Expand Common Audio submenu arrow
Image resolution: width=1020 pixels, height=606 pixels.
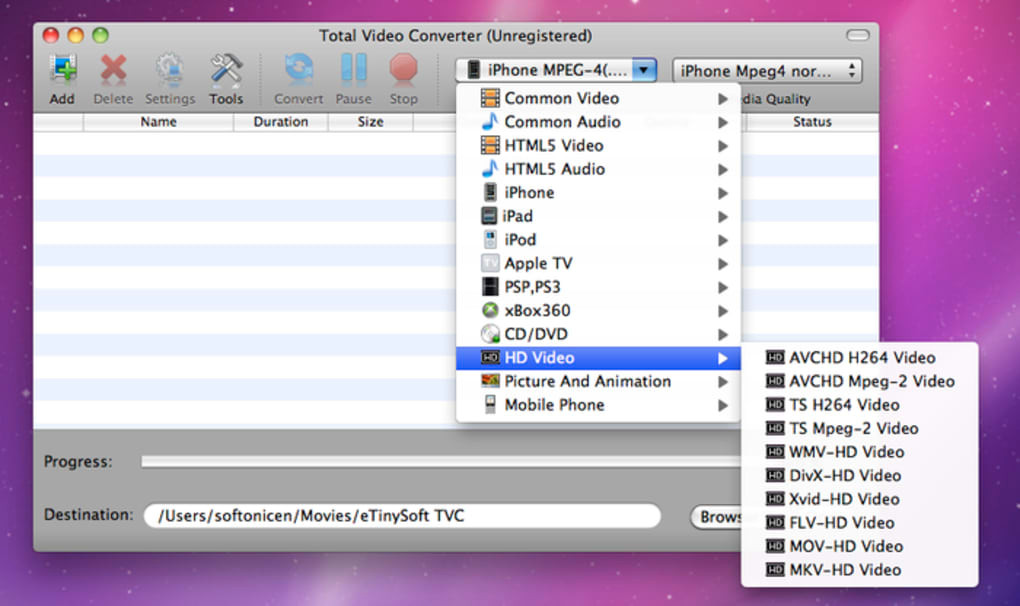pos(723,122)
